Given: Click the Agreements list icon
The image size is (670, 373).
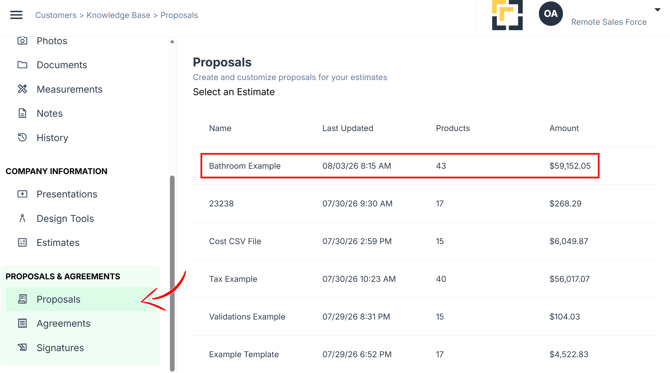Looking at the screenshot, I should click(22, 323).
